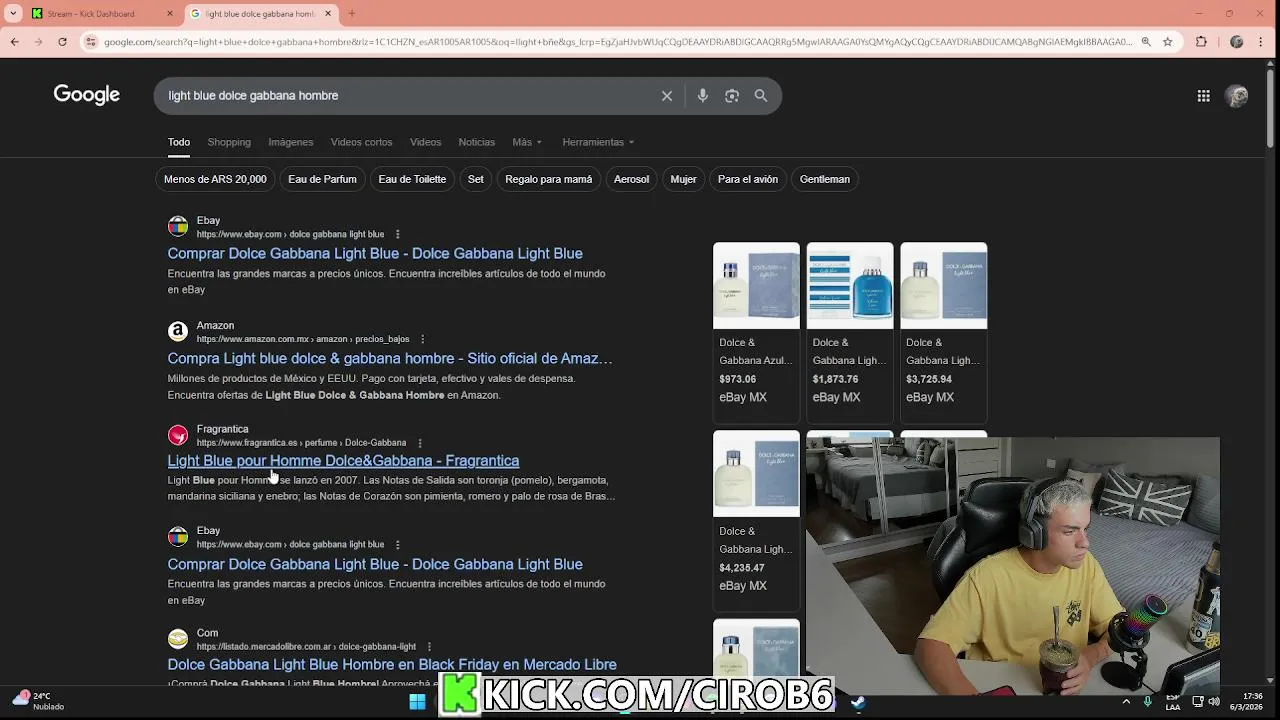This screenshot has height=720, width=1280.
Task: Clear the search box with X icon
Action: (x=667, y=96)
